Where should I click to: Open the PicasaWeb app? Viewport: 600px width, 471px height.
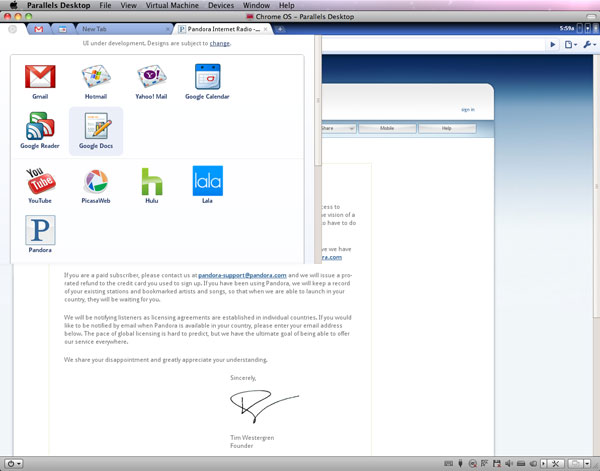96,181
